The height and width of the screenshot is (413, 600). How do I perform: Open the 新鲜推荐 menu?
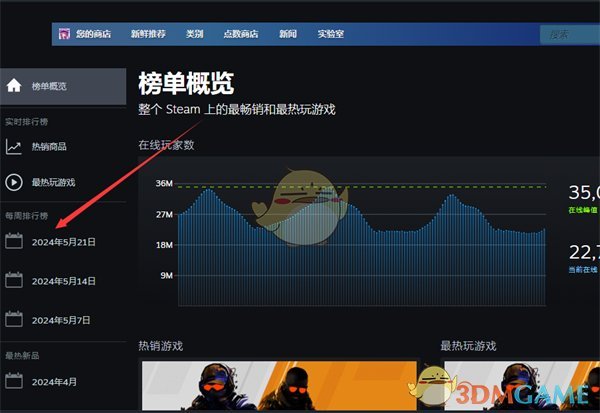[x=148, y=34]
